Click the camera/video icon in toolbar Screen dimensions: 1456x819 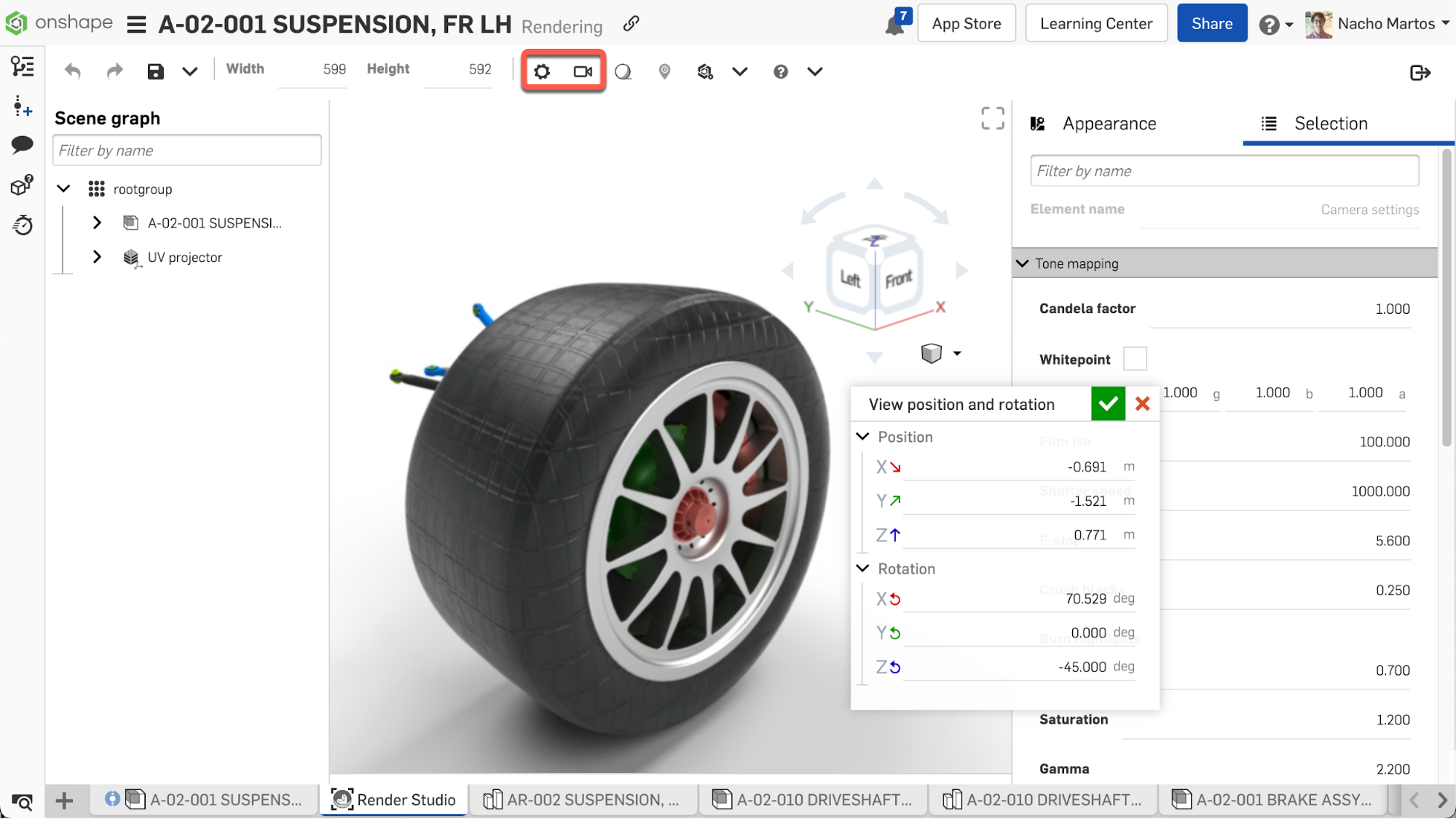[583, 70]
